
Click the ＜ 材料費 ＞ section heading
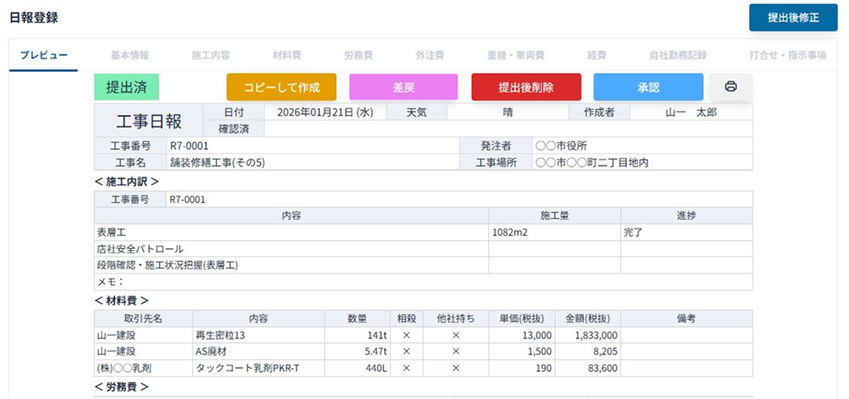(x=121, y=300)
